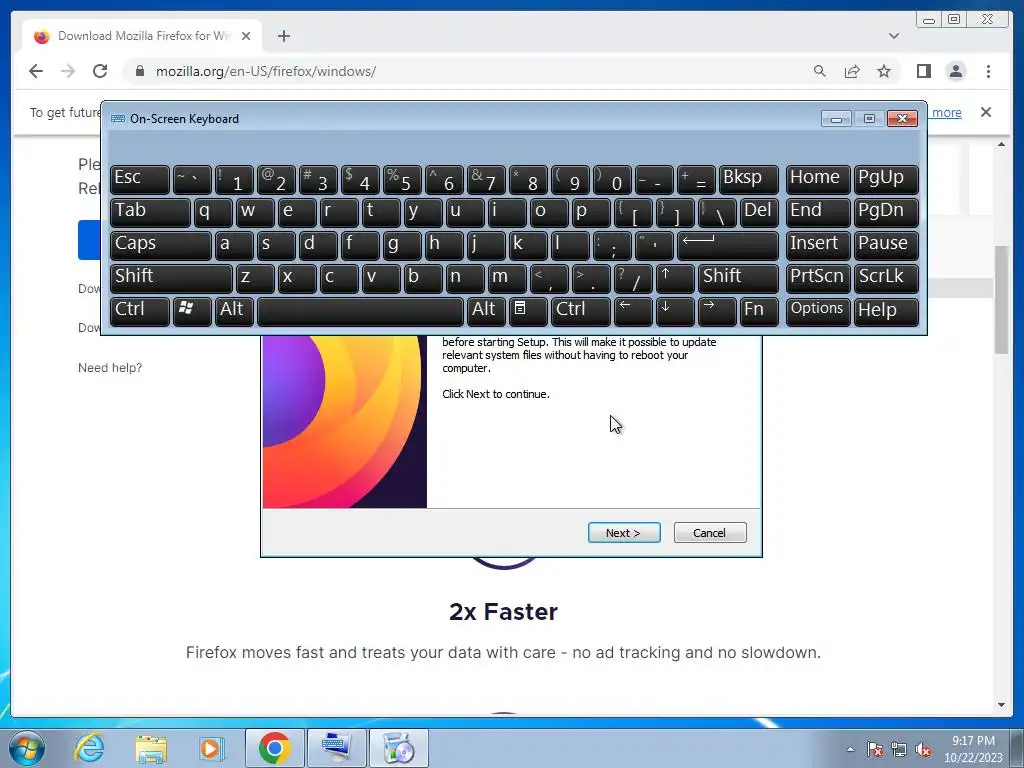
Task: Share this page via share icon
Action: tap(852, 71)
